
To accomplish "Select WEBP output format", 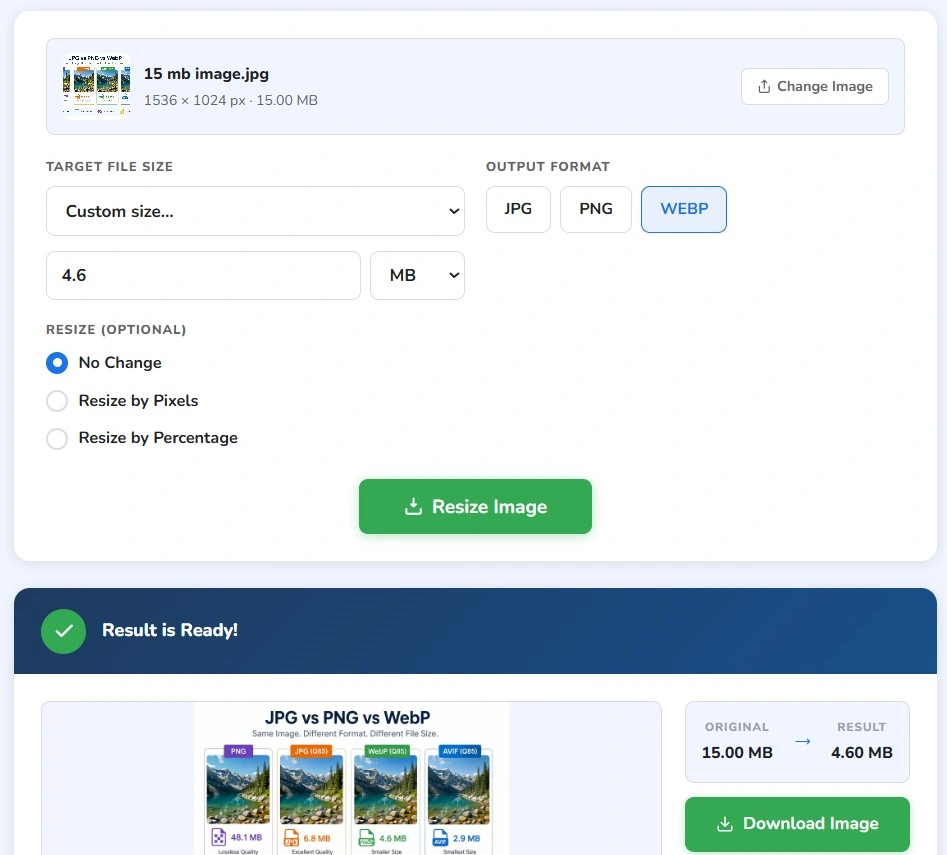I will click(684, 209).
